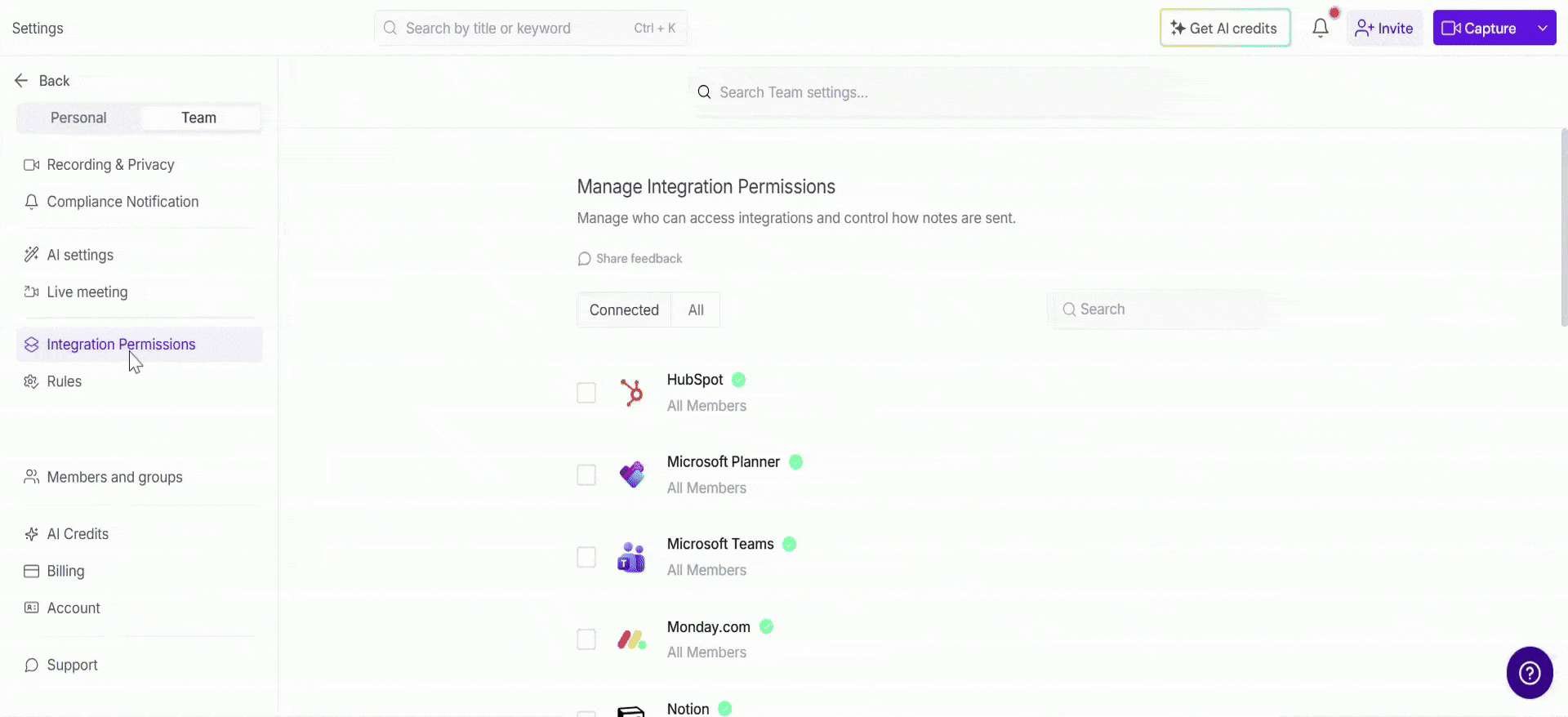The height and width of the screenshot is (717, 1568).
Task: Click the Compliance Notification bell icon
Action: [32, 202]
